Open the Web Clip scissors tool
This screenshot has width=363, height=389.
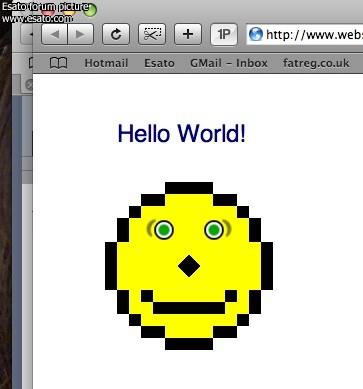(x=152, y=34)
